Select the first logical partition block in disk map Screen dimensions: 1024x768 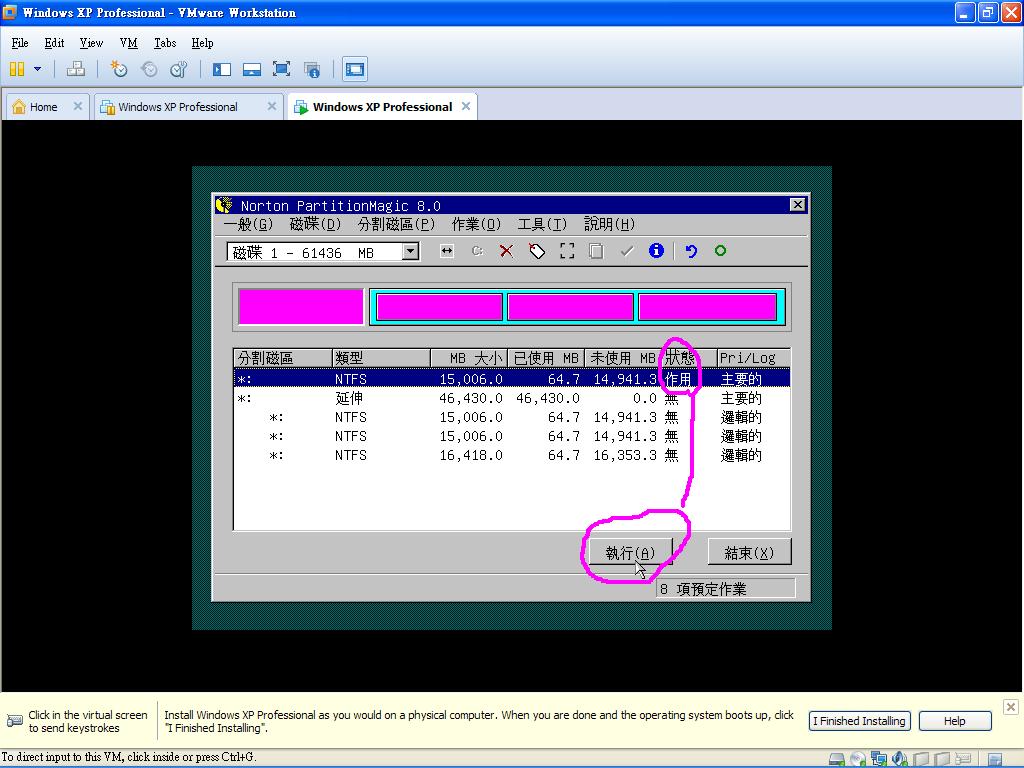(x=439, y=307)
